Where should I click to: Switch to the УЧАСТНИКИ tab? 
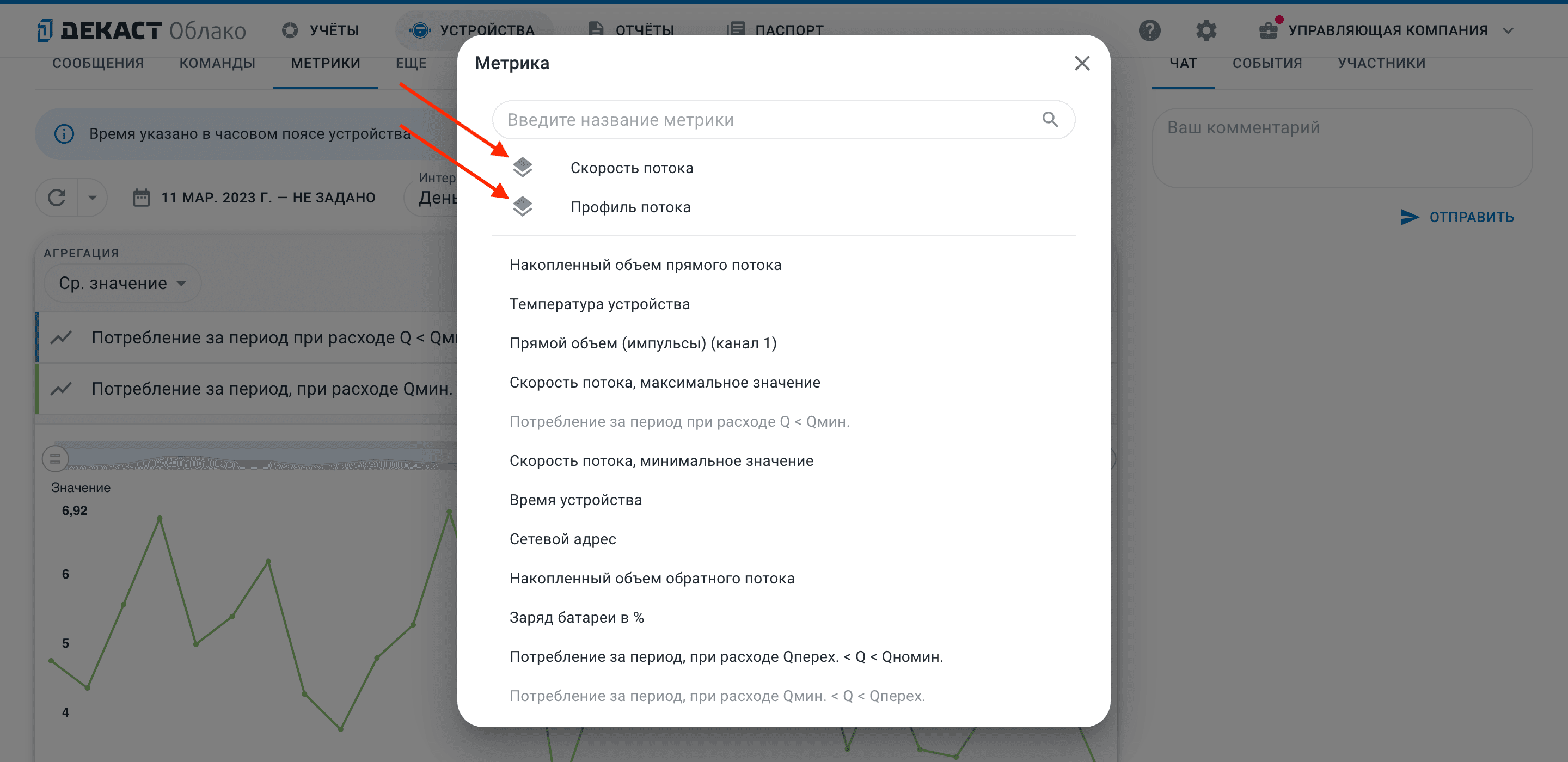coord(1382,63)
